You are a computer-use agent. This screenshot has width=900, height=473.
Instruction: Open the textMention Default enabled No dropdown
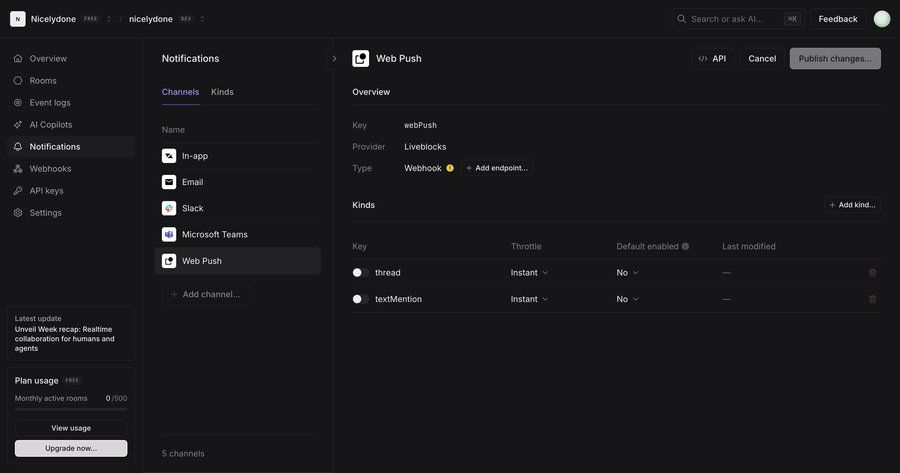pos(627,299)
